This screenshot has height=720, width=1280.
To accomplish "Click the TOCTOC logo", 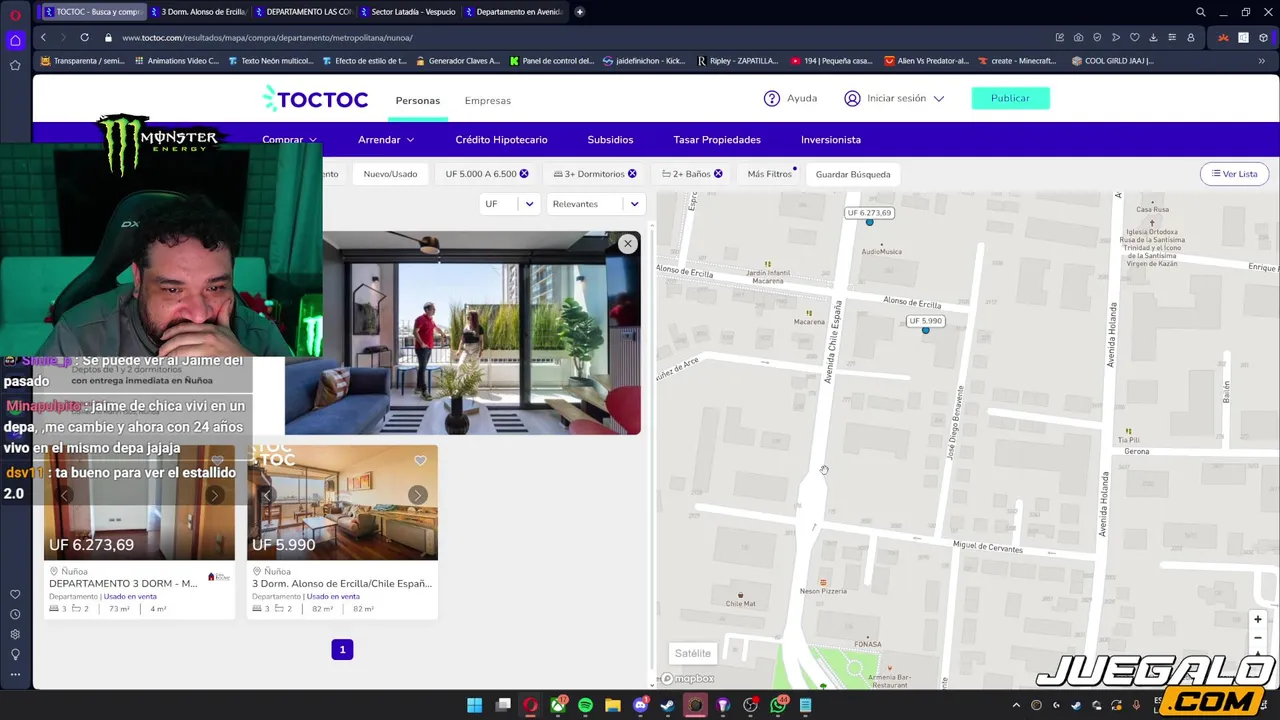I will [315, 99].
